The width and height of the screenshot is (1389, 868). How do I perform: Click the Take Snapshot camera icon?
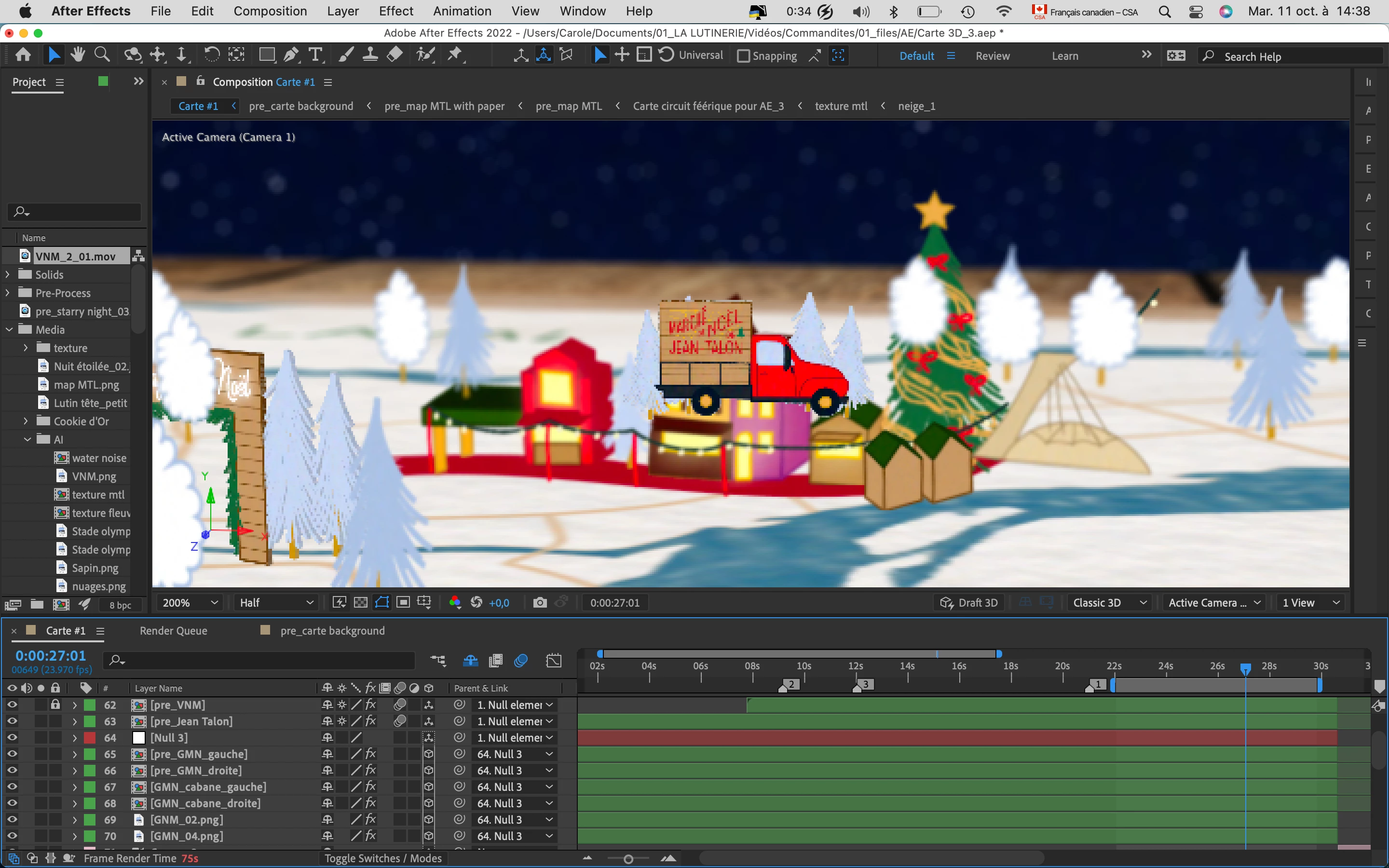pyautogui.click(x=540, y=603)
